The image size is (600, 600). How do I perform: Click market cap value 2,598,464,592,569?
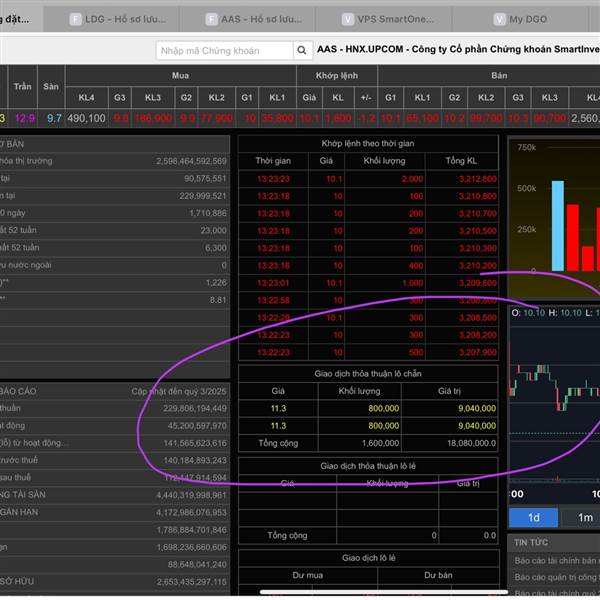191,161
